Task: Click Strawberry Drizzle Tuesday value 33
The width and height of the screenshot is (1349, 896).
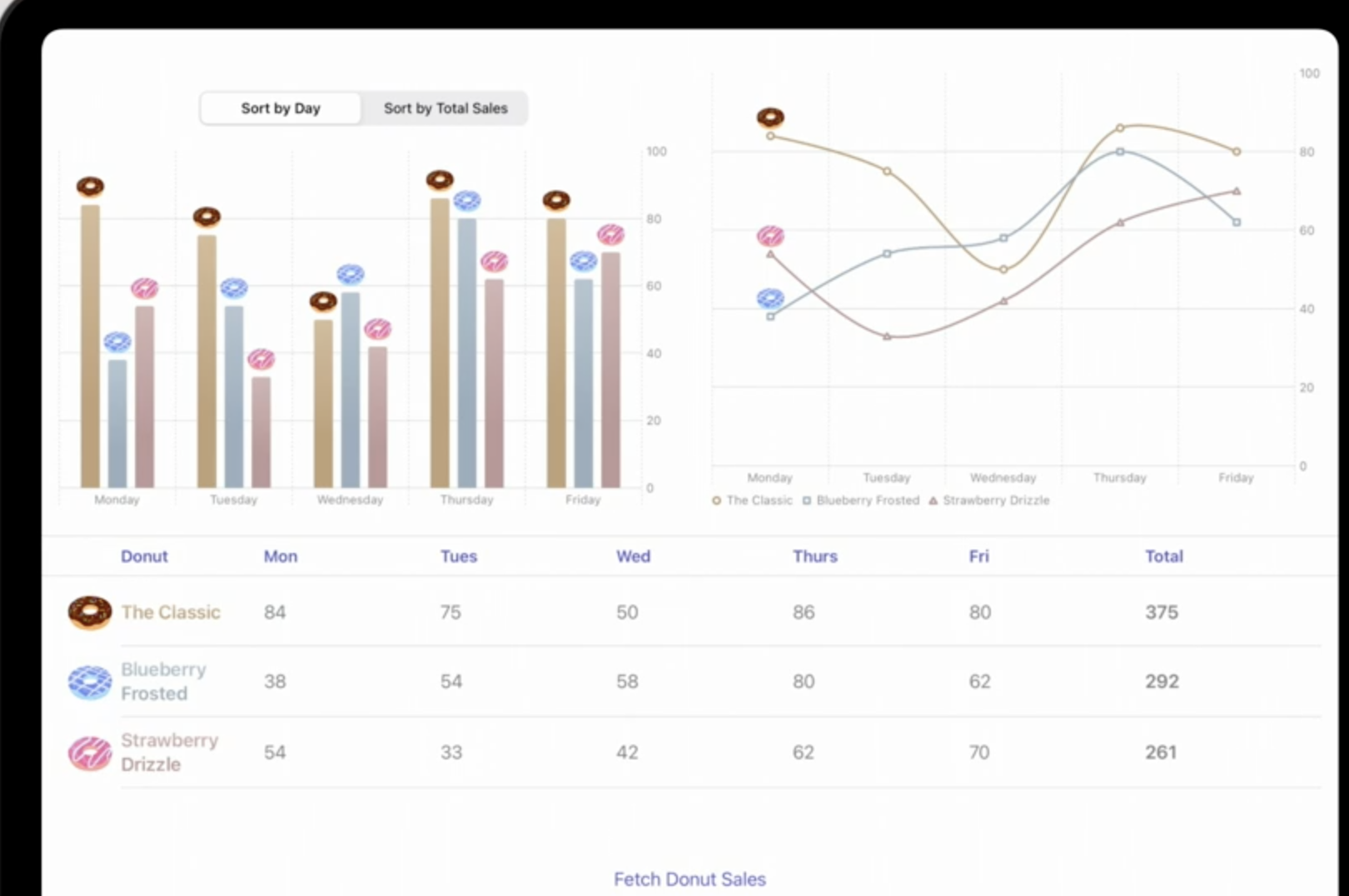Action: point(450,753)
